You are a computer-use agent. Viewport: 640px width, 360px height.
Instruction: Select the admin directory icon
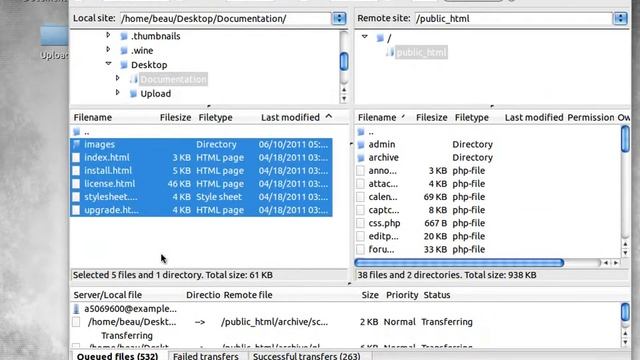pos(361,144)
